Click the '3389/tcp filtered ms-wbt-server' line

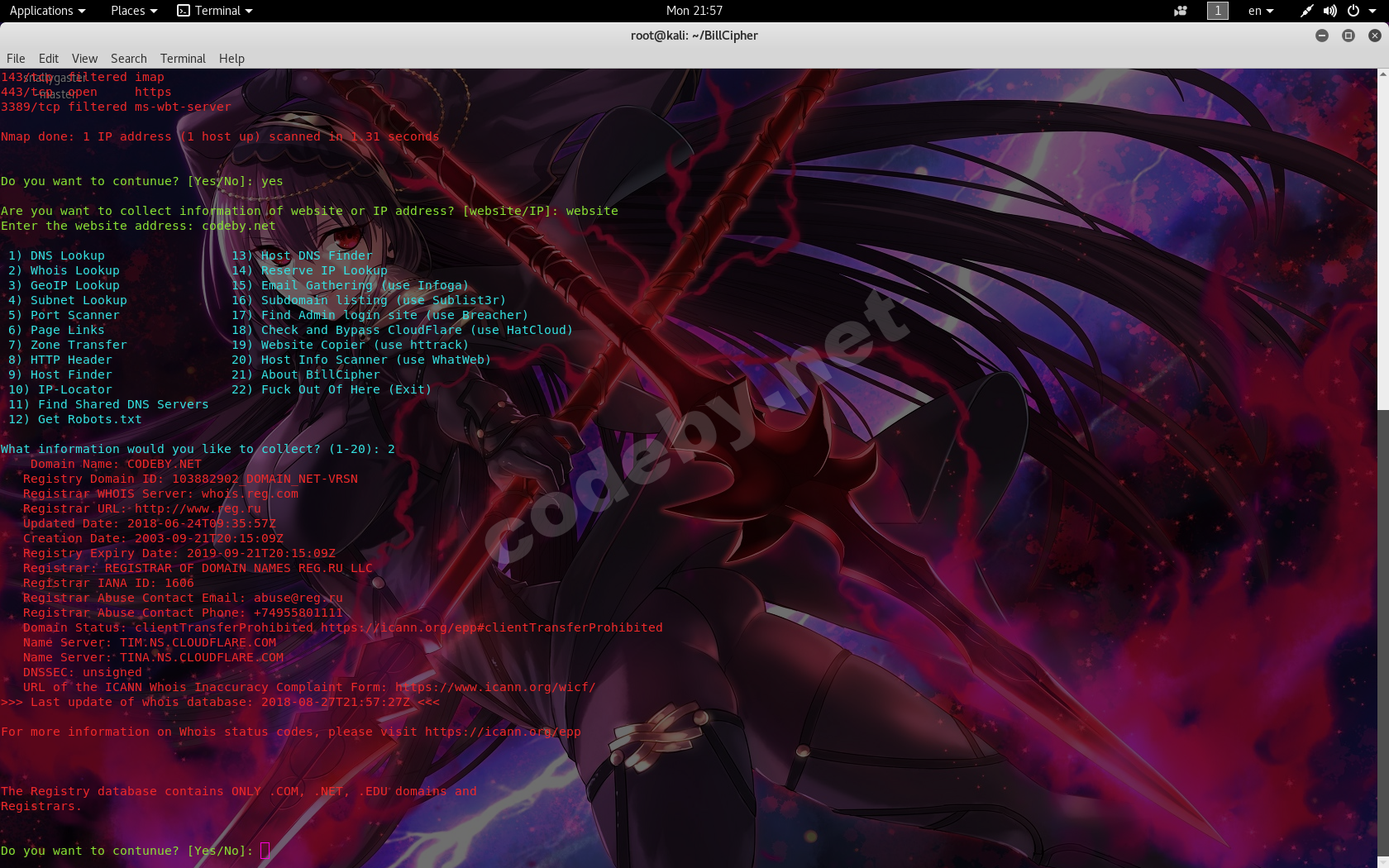(x=116, y=107)
